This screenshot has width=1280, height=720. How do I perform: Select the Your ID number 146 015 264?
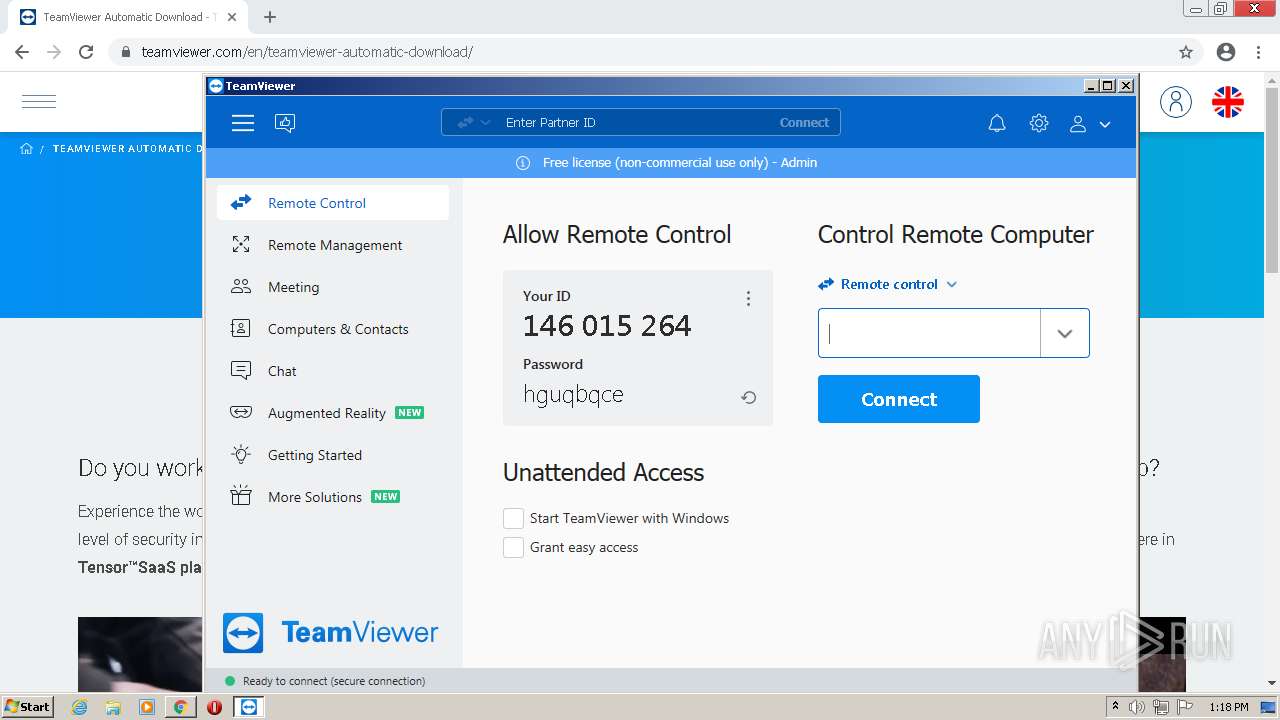[607, 326]
